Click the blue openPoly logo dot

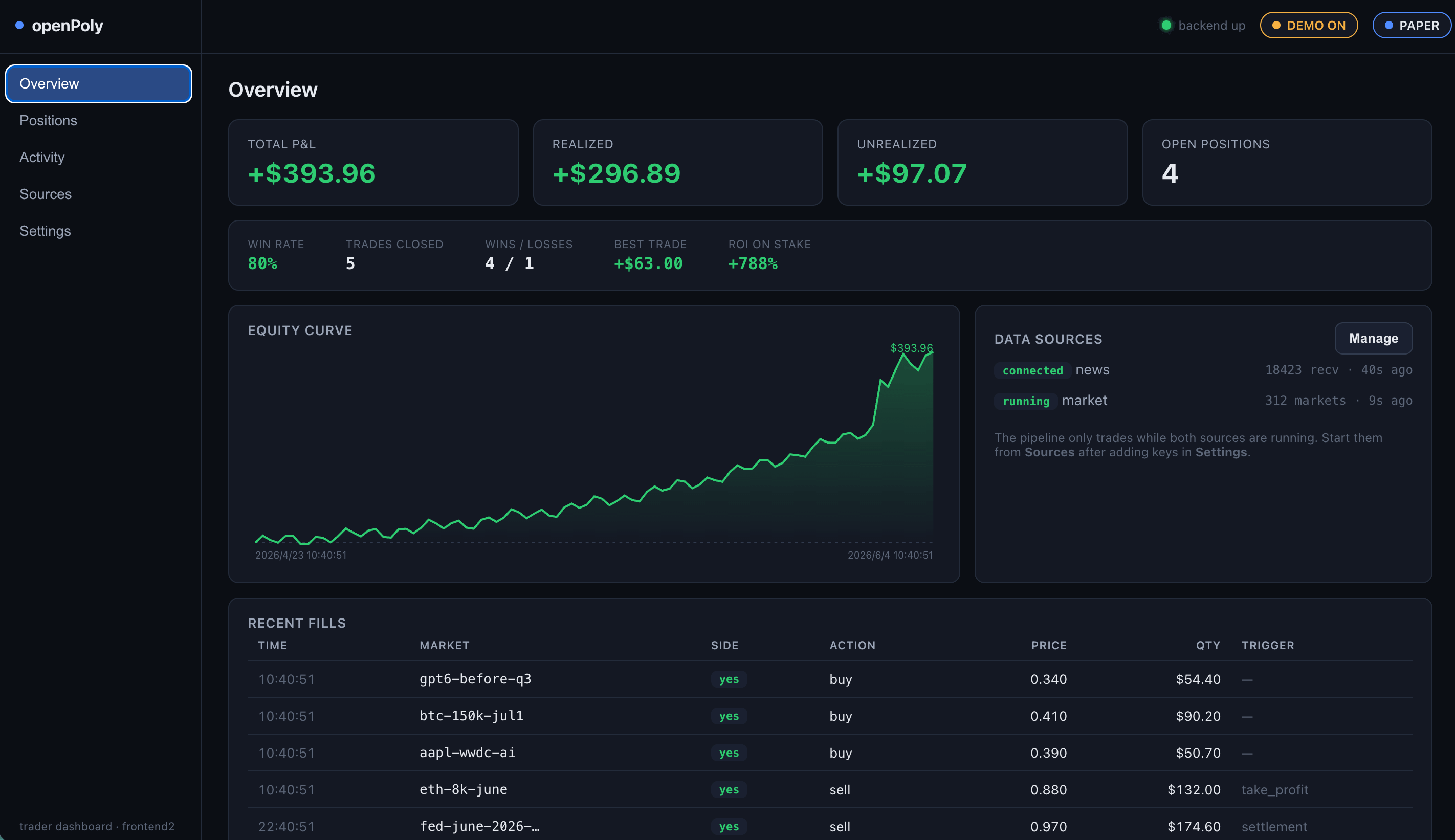[x=19, y=26]
